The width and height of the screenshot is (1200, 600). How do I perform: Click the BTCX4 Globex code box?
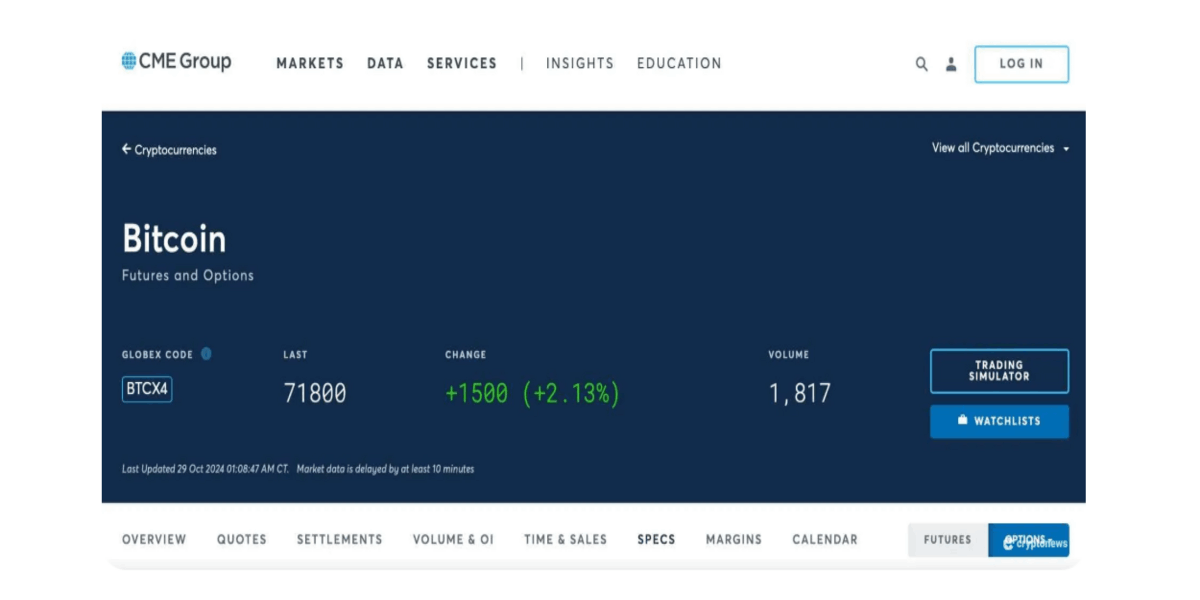(147, 389)
